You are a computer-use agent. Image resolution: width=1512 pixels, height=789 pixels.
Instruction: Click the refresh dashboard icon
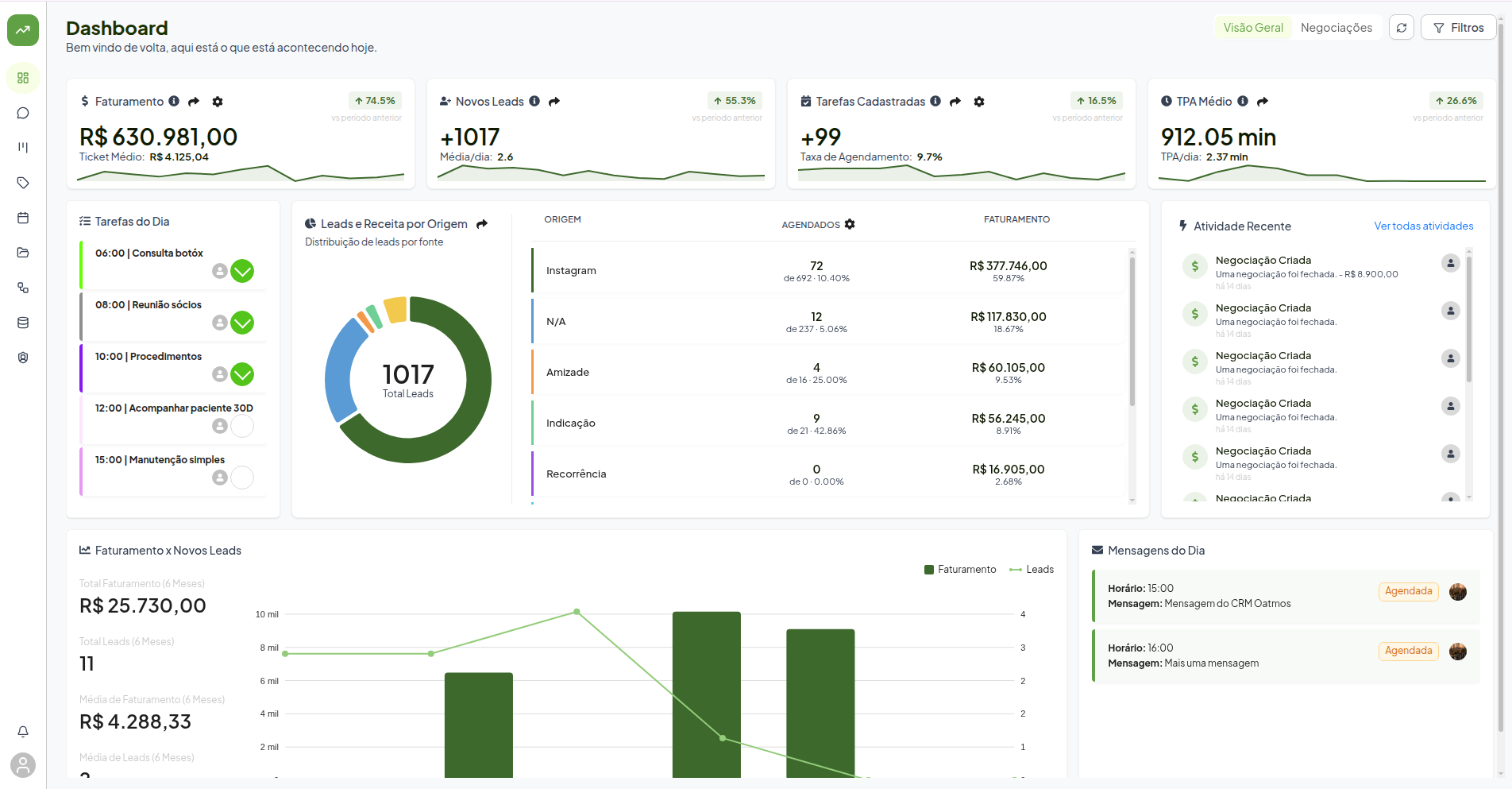click(1402, 28)
